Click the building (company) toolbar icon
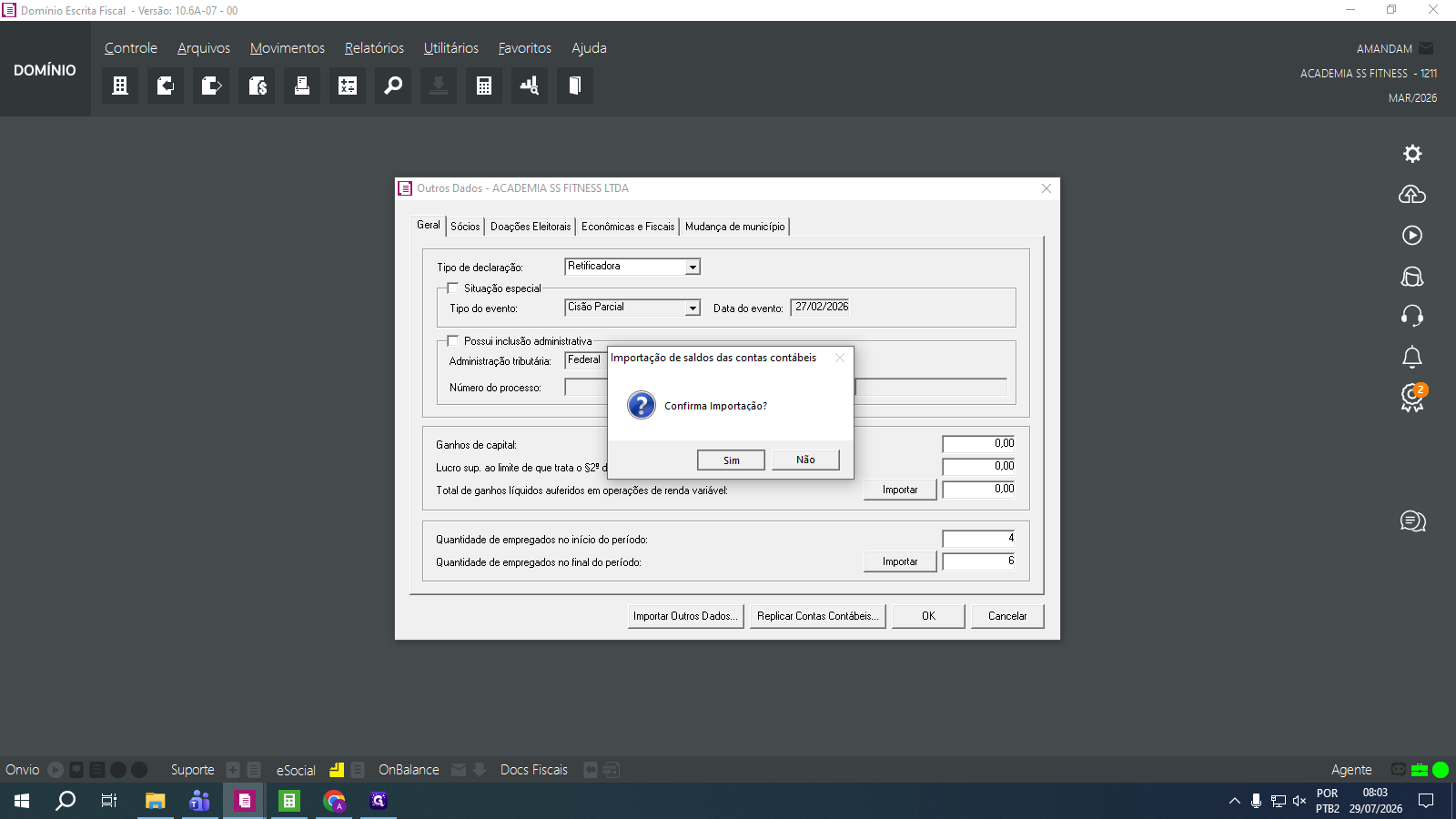Image resolution: width=1456 pixels, height=819 pixels. coord(120,86)
